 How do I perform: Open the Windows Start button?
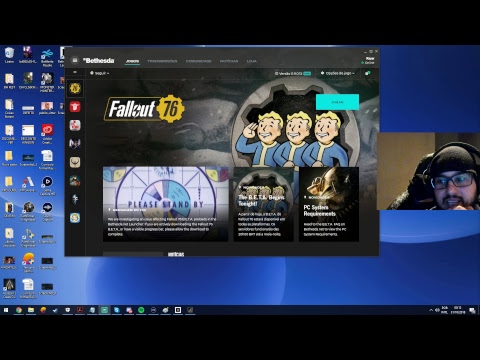pos(6,310)
